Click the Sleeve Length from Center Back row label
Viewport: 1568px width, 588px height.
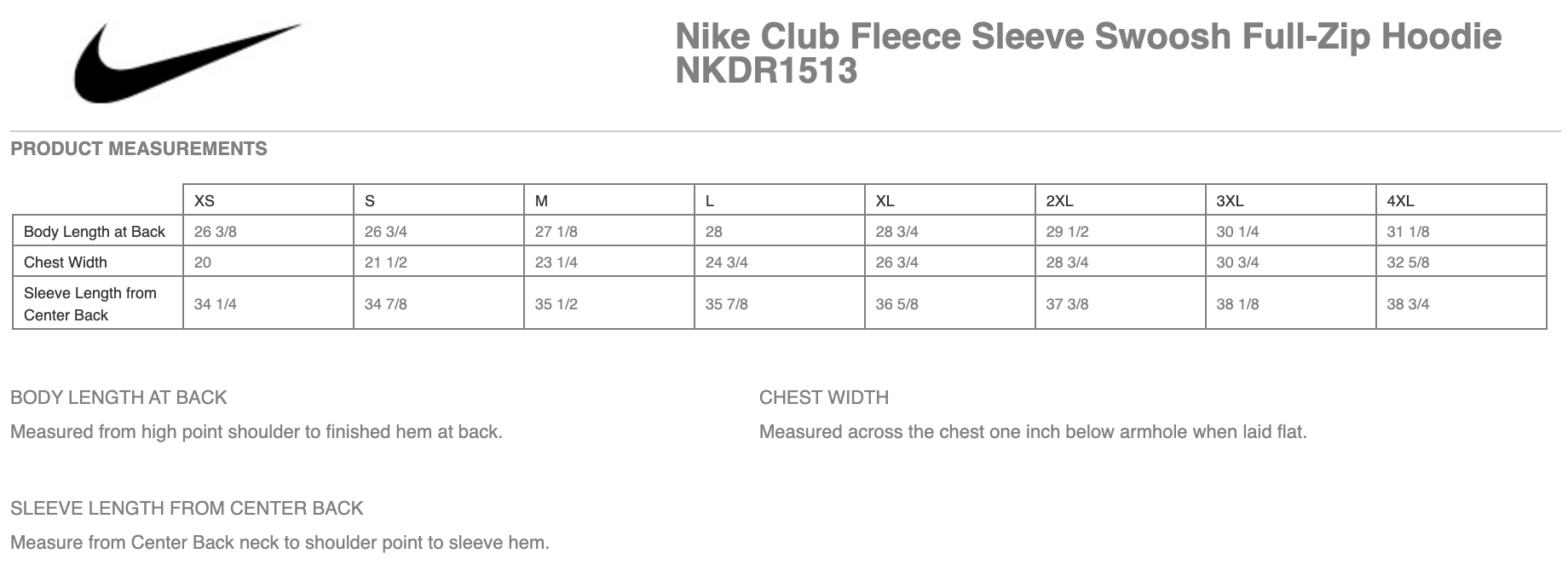pos(90,303)
